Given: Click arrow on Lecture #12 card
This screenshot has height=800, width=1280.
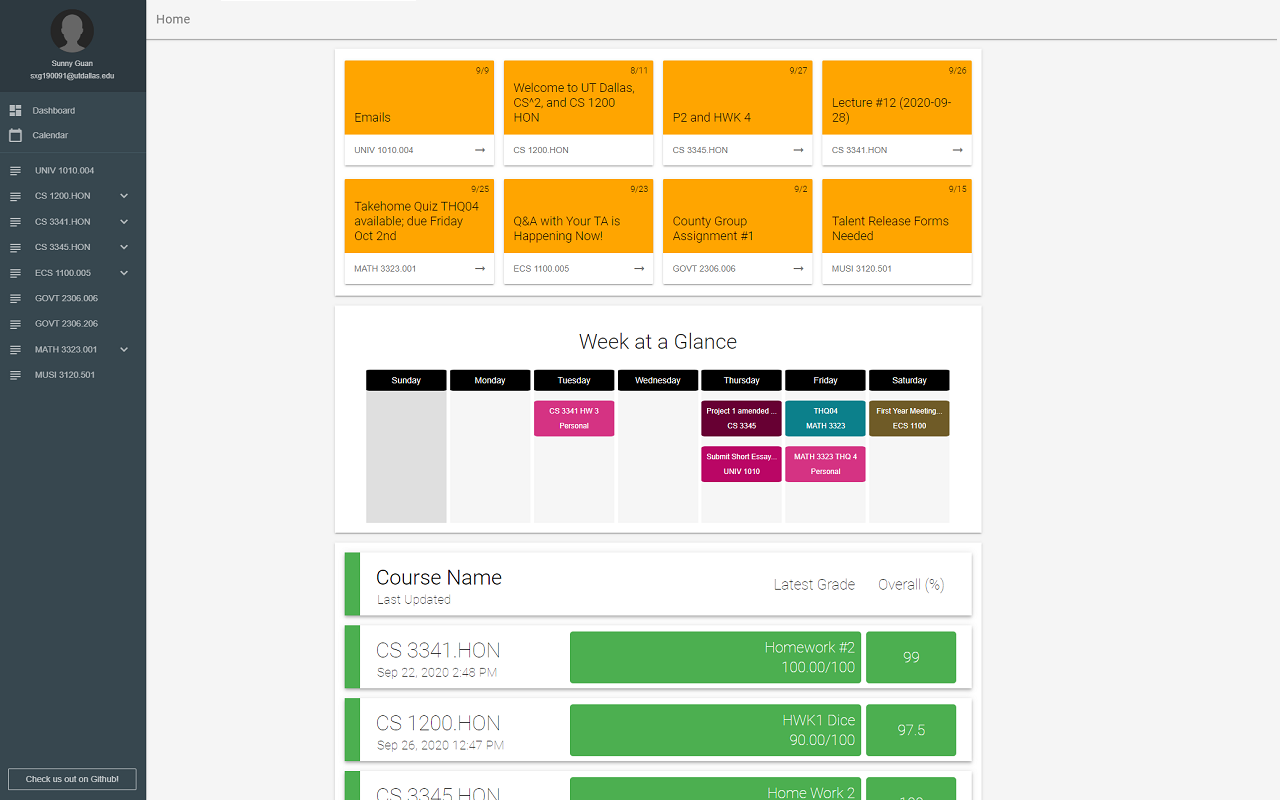Looking at the screenshot, I should [957, 150].
